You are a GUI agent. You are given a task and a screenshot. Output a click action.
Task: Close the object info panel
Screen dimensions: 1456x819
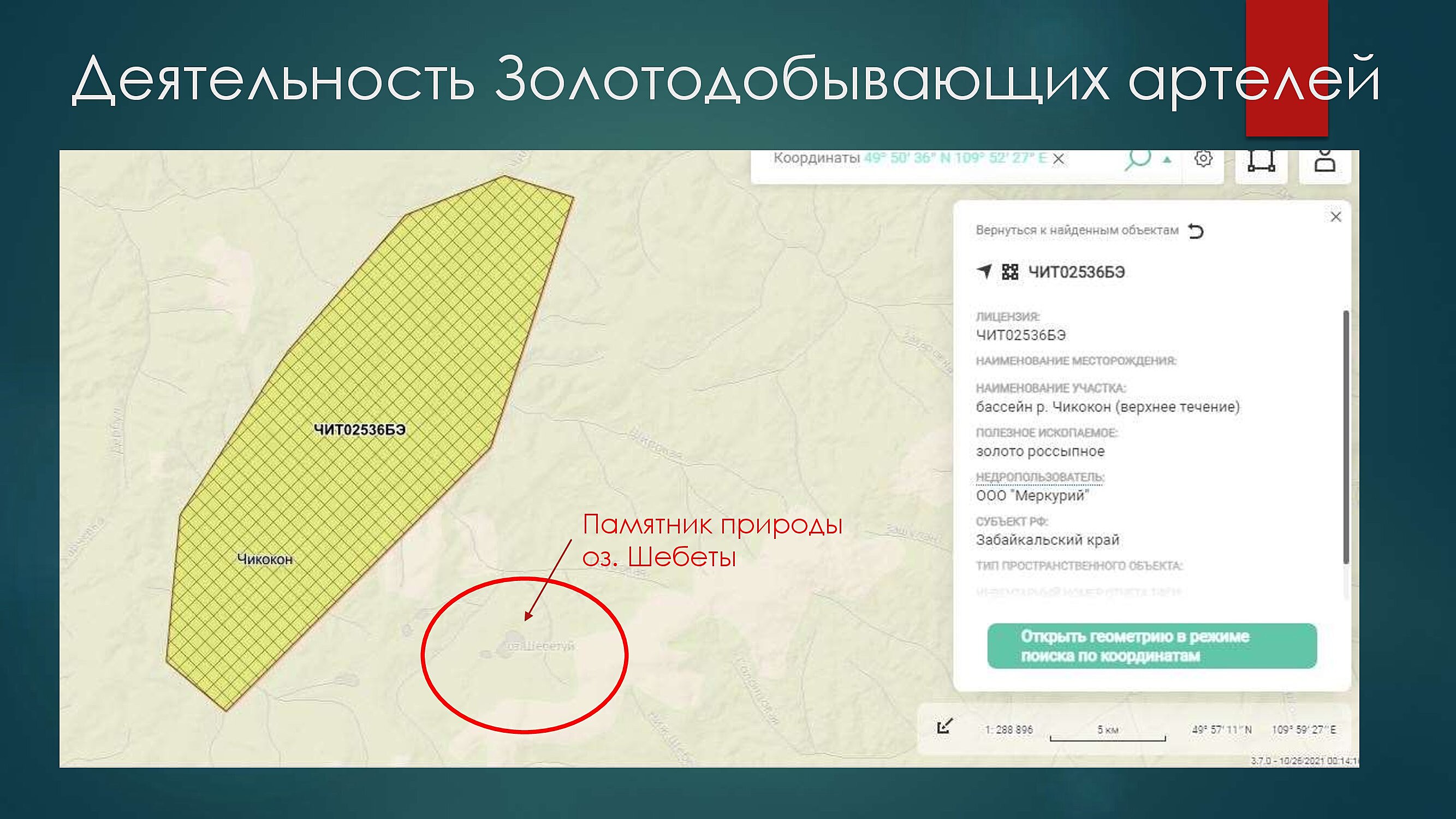coord(1335,217)
